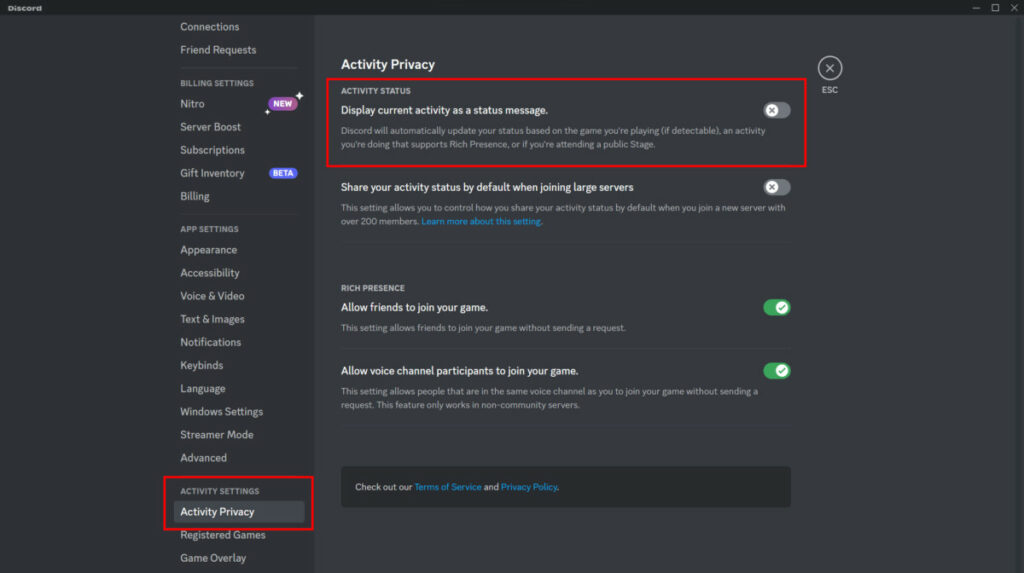This screenshot has width=1024, height=573.
Task: Select Keybinds in the sidebar
Action: [x=201, y=365]
